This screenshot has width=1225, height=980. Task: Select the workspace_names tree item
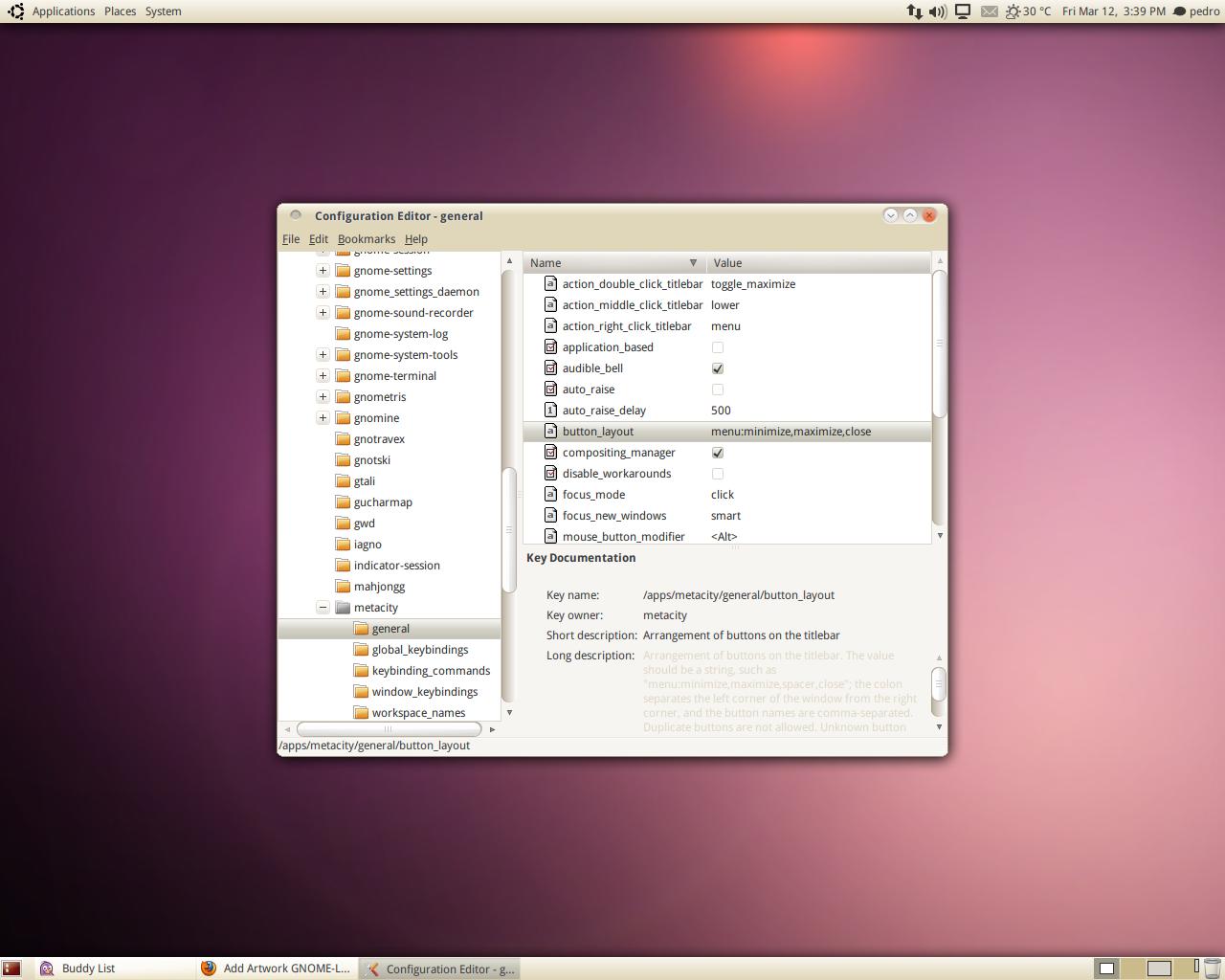[418, 713]
